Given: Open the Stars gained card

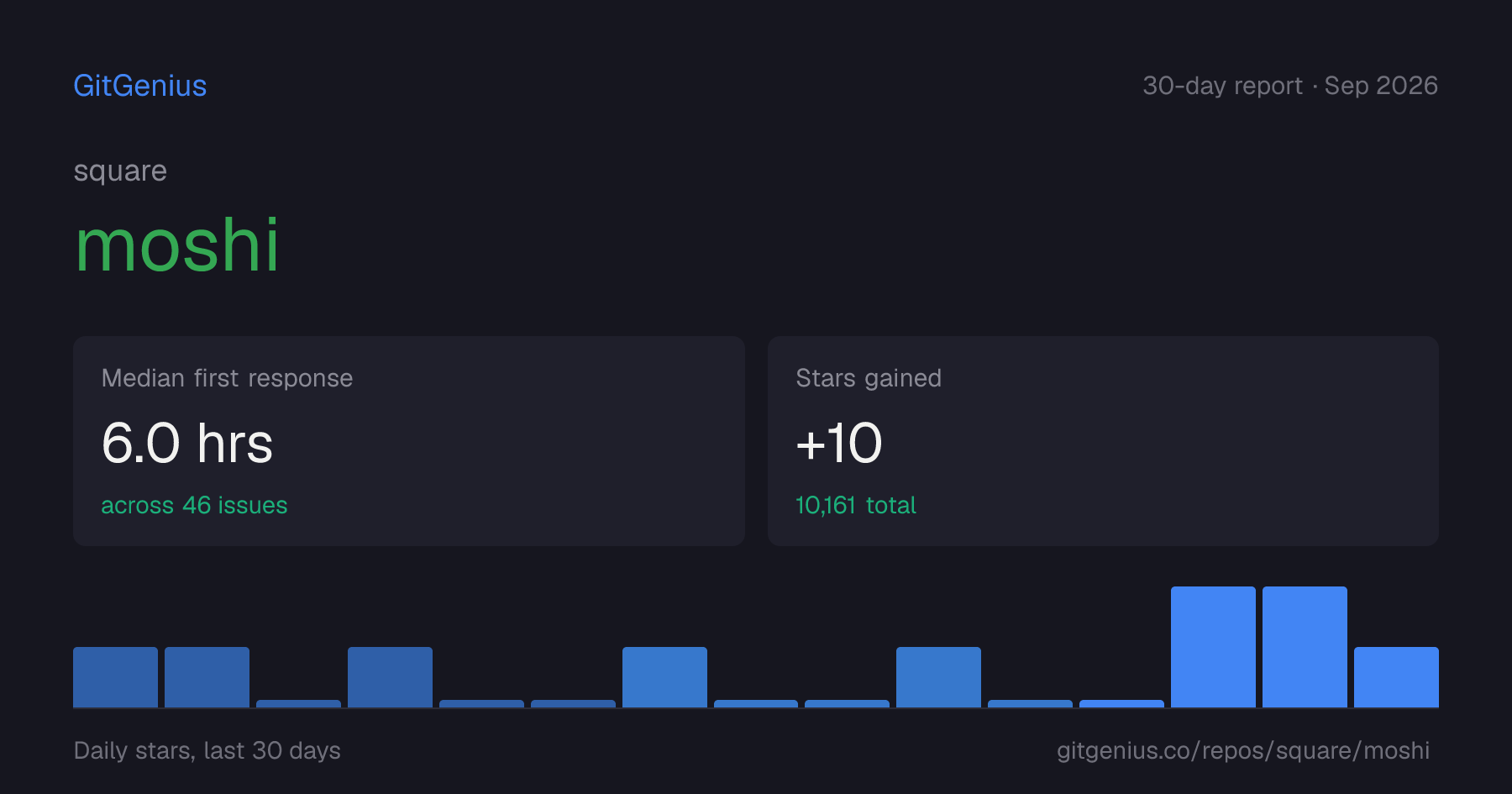Looking at the screenshot, I should coord(1103,441).
